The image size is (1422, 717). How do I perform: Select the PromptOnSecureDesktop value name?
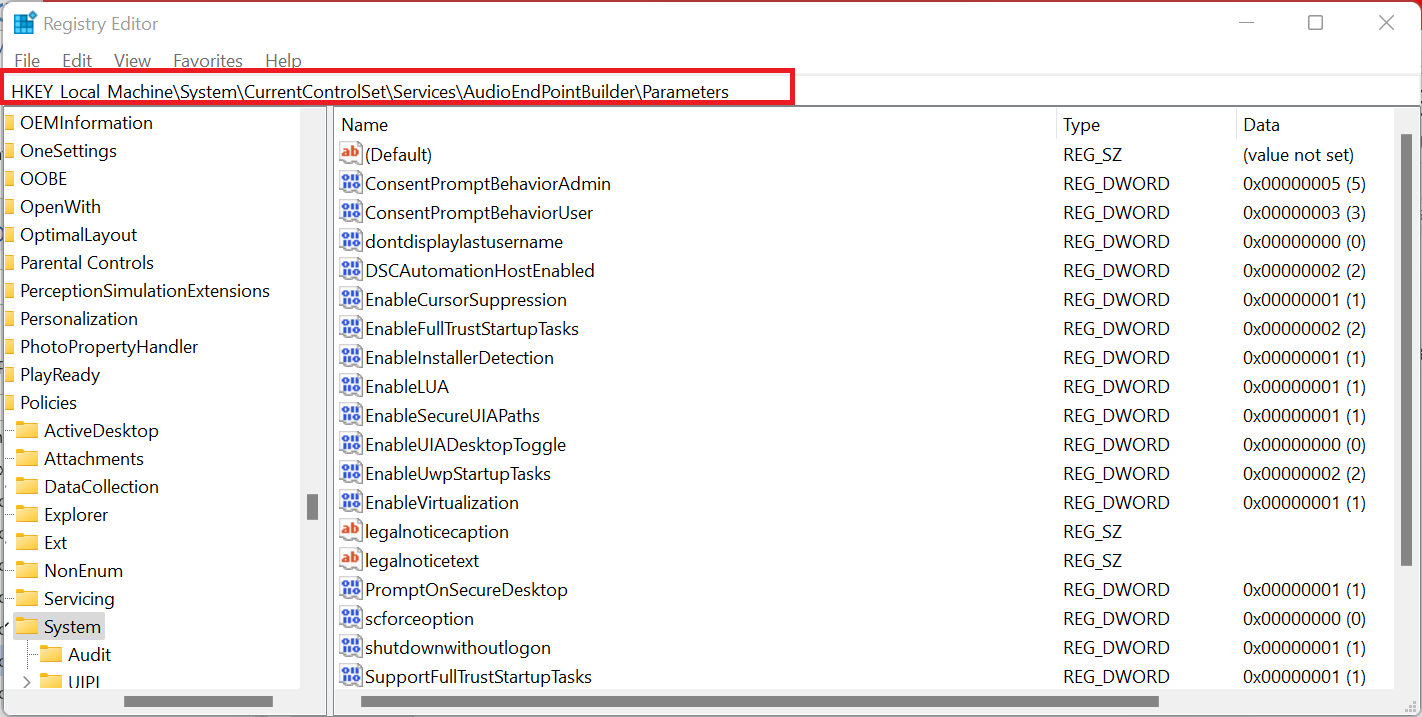tap(466, 590)
